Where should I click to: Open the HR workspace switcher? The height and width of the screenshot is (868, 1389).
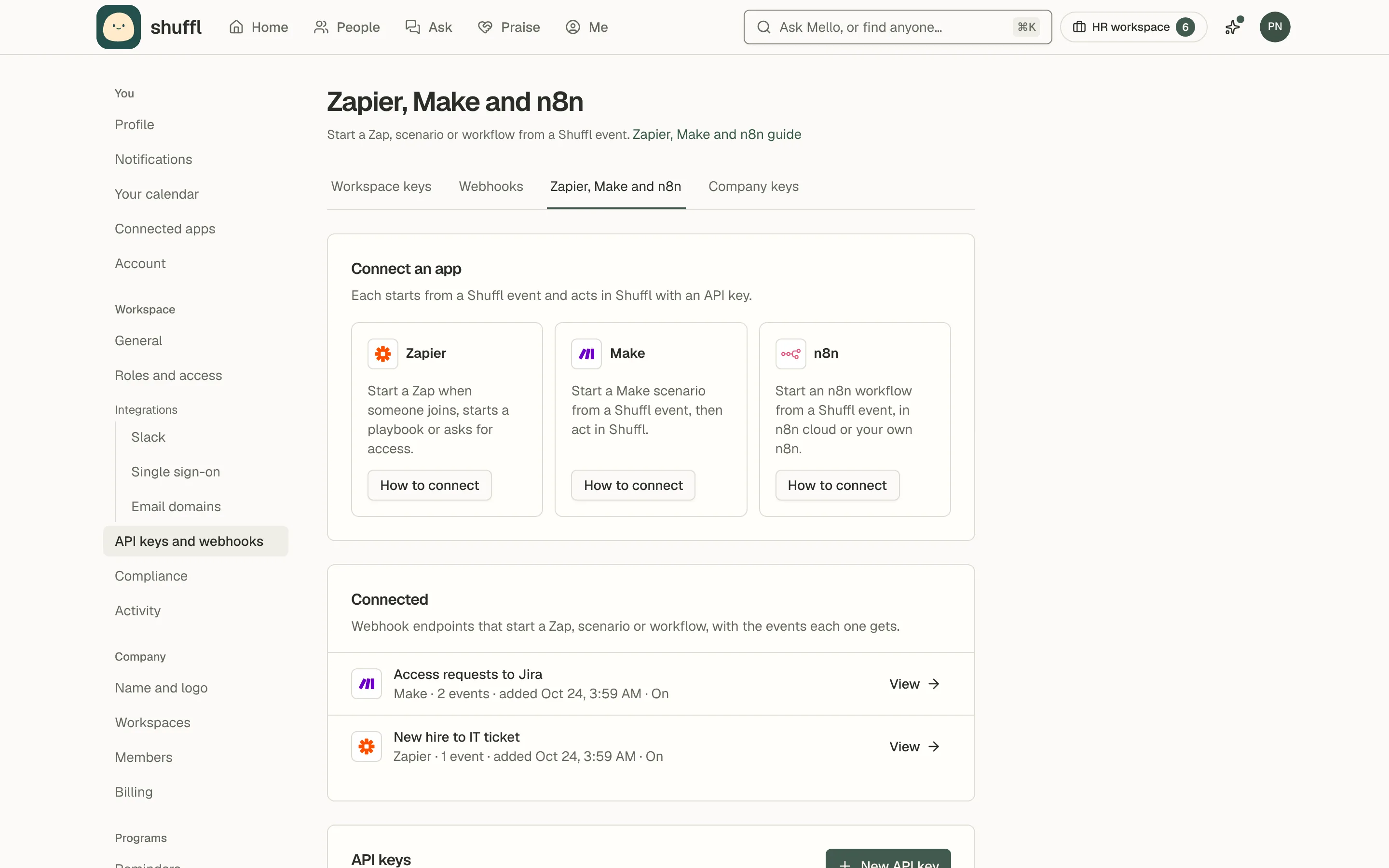click(1133, 27)
